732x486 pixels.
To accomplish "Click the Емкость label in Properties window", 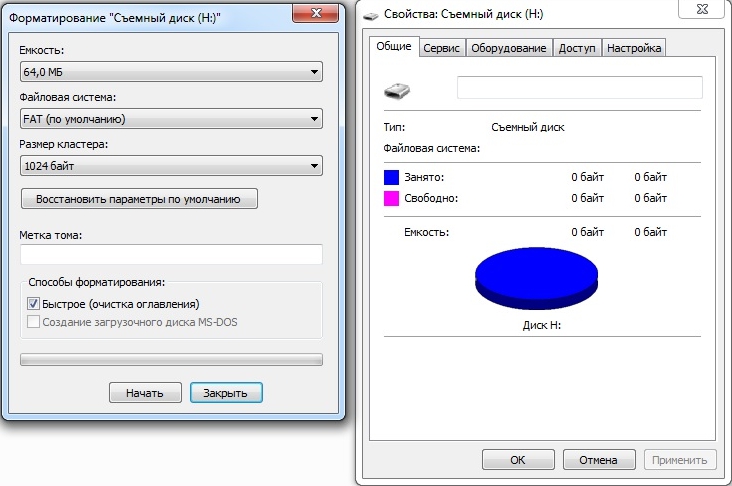I will pyautogui.click(x=426, y=232).
